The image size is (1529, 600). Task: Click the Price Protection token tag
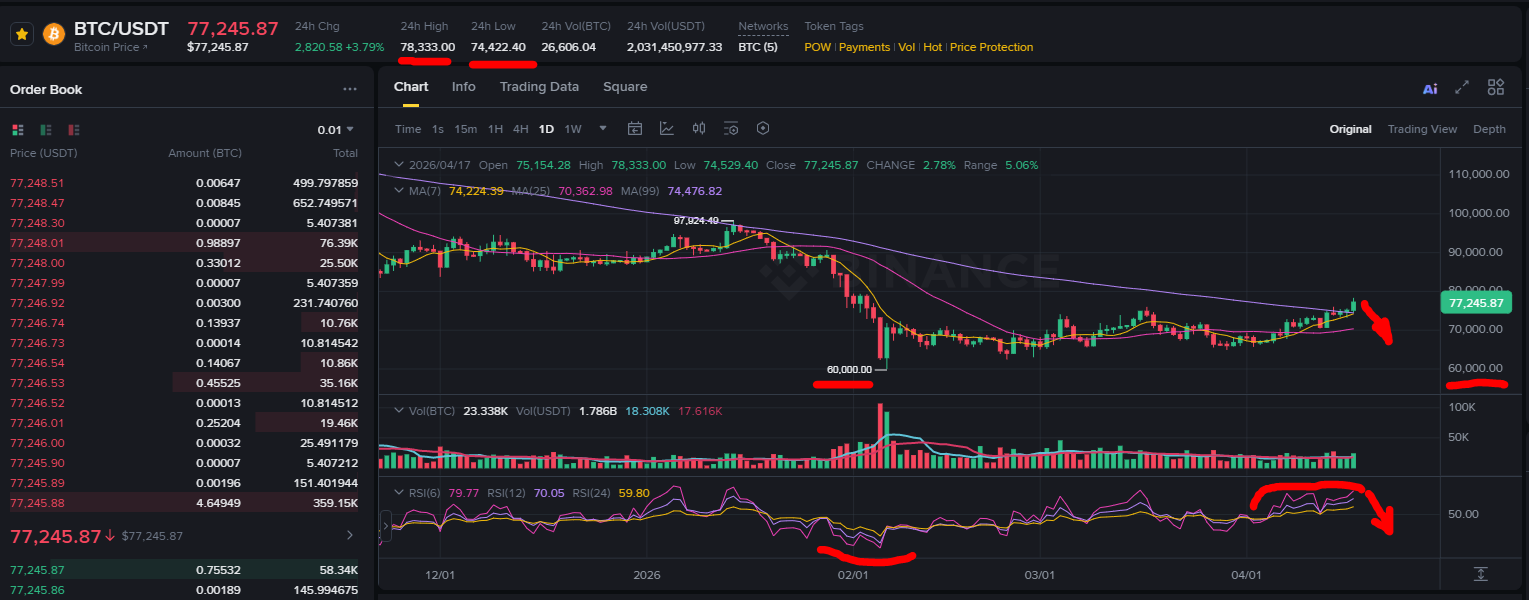[x=992, y=47]
